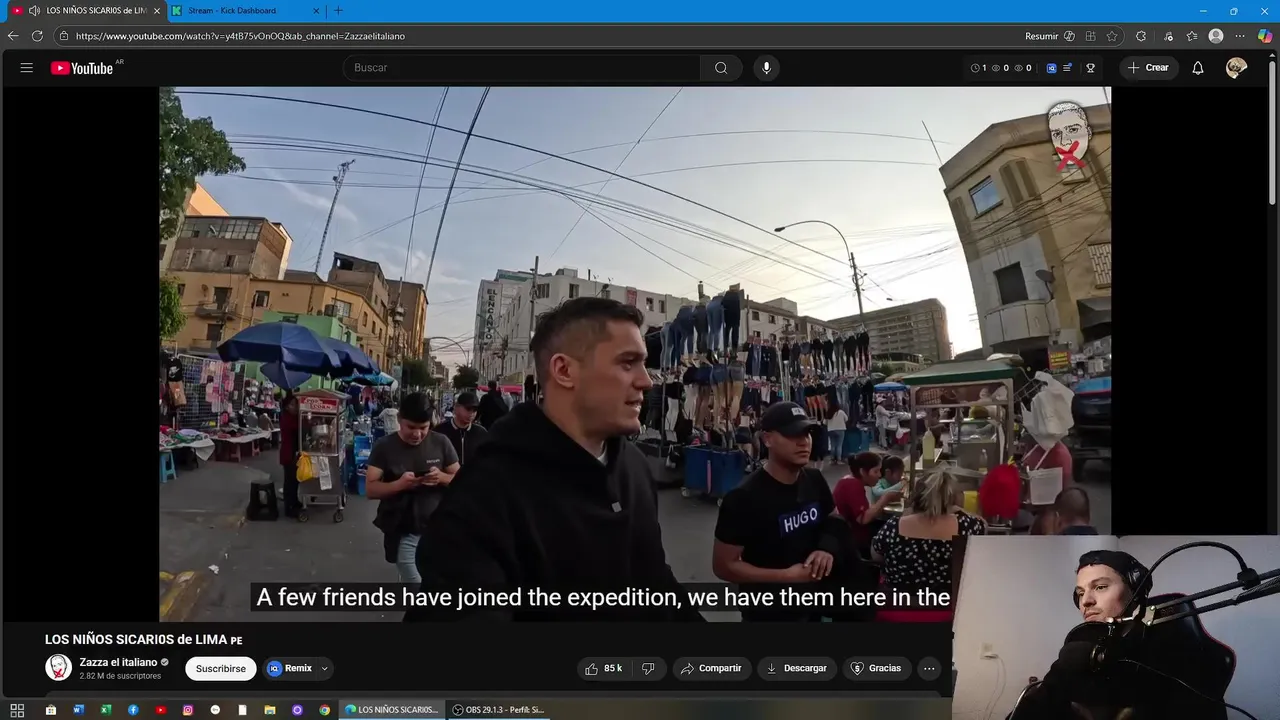The height and width of the screenshot is (720, 1280).
Task: Open the list extension icon beside IQ
Action: tap(1067, 68)
